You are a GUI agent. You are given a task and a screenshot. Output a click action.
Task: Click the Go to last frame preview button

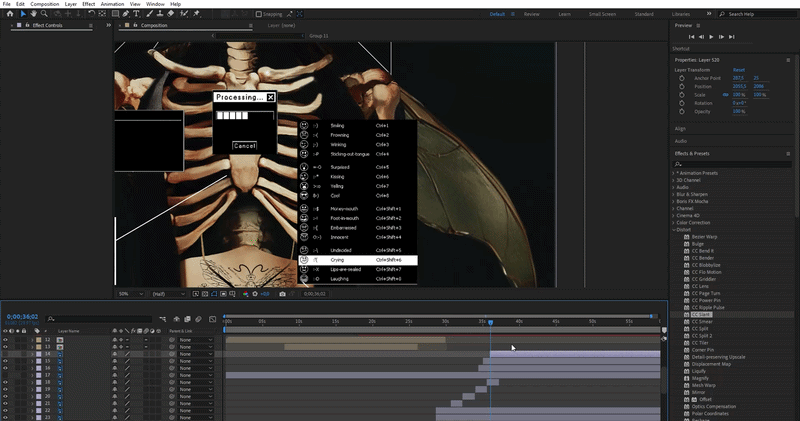pyautogui.click(x=732, y=37)
